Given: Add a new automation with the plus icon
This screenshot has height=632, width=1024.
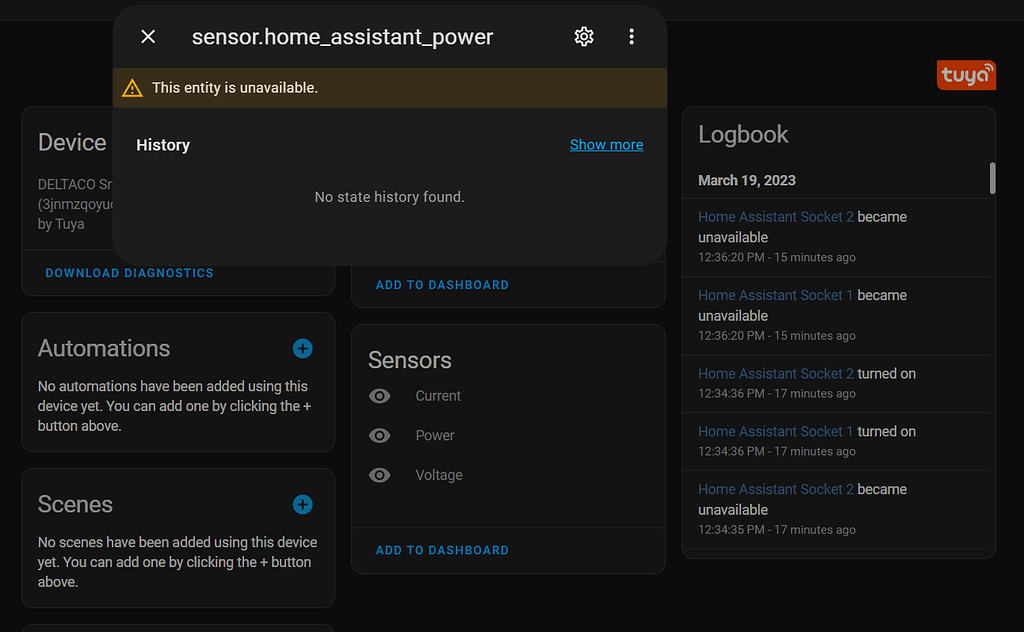Looking at the screenshot, I should tap(303, 349).
